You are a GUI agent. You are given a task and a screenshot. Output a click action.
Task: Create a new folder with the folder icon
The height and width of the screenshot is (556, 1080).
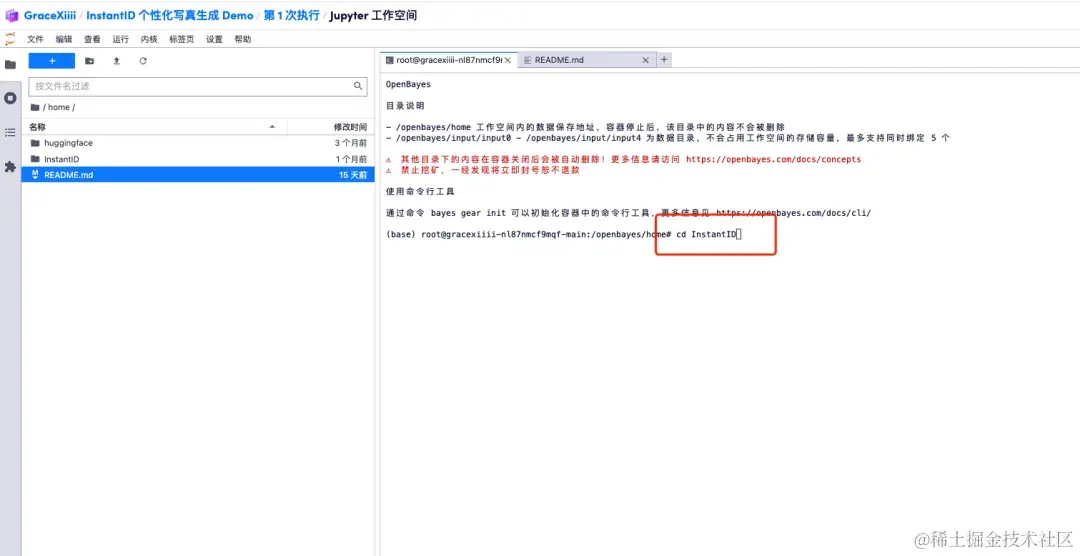point(90,61)
